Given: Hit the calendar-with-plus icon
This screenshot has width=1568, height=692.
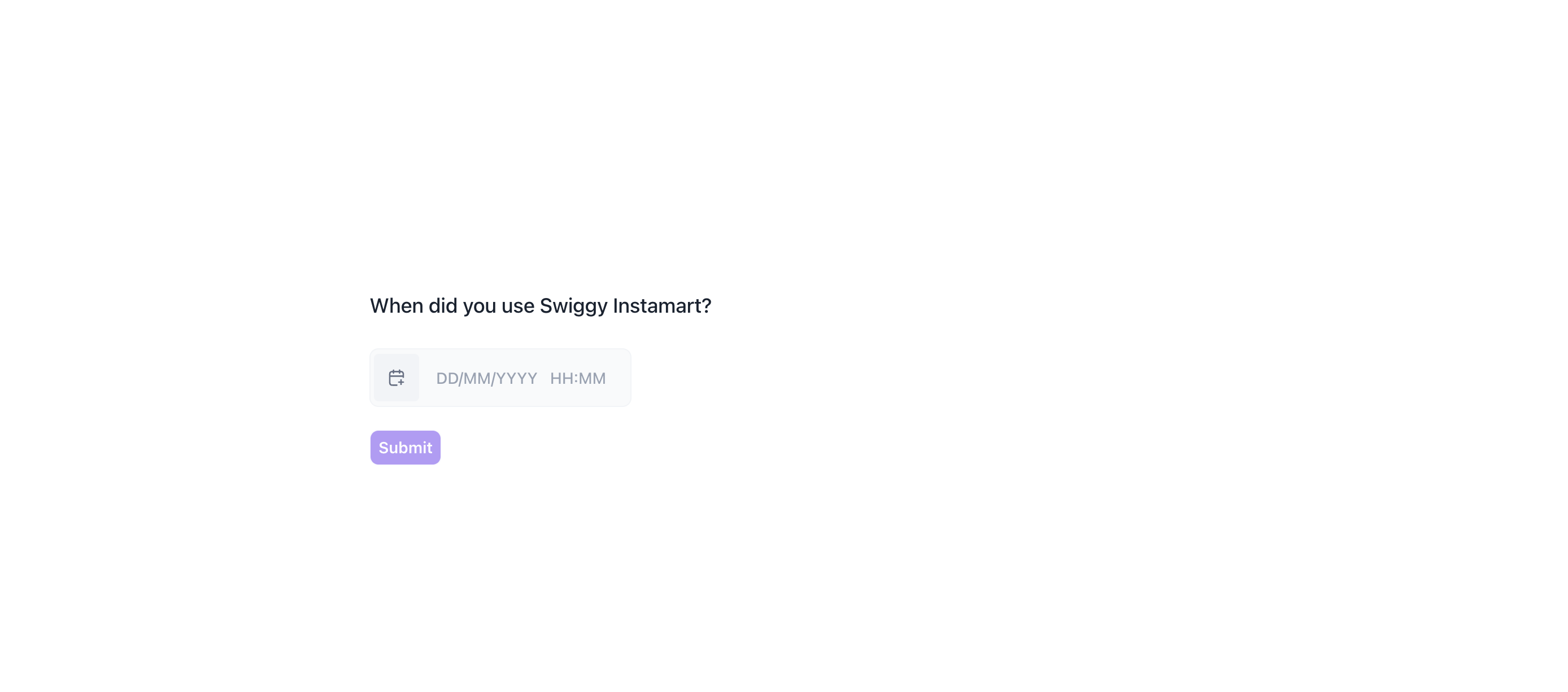Looking at the screenshot, I should pyautogui.click(x=397, y=378).
